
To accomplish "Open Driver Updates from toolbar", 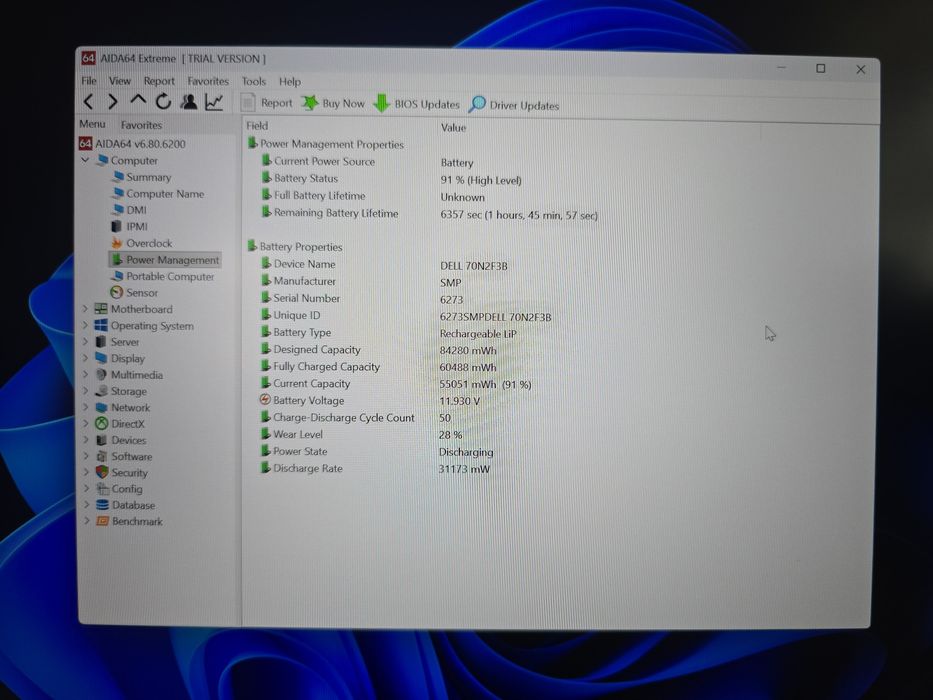I will [514, 105].
